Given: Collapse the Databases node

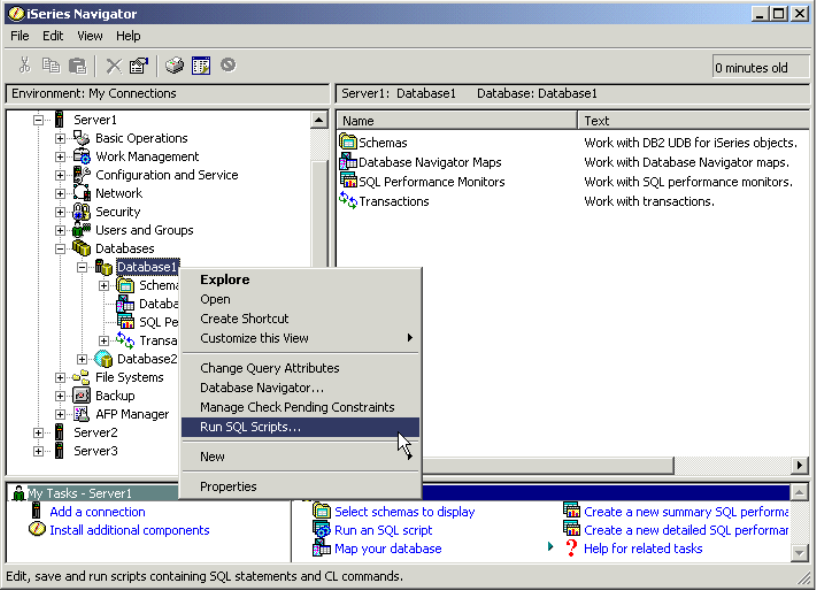Looking at the screenshot, I should [x=60, y=249].
